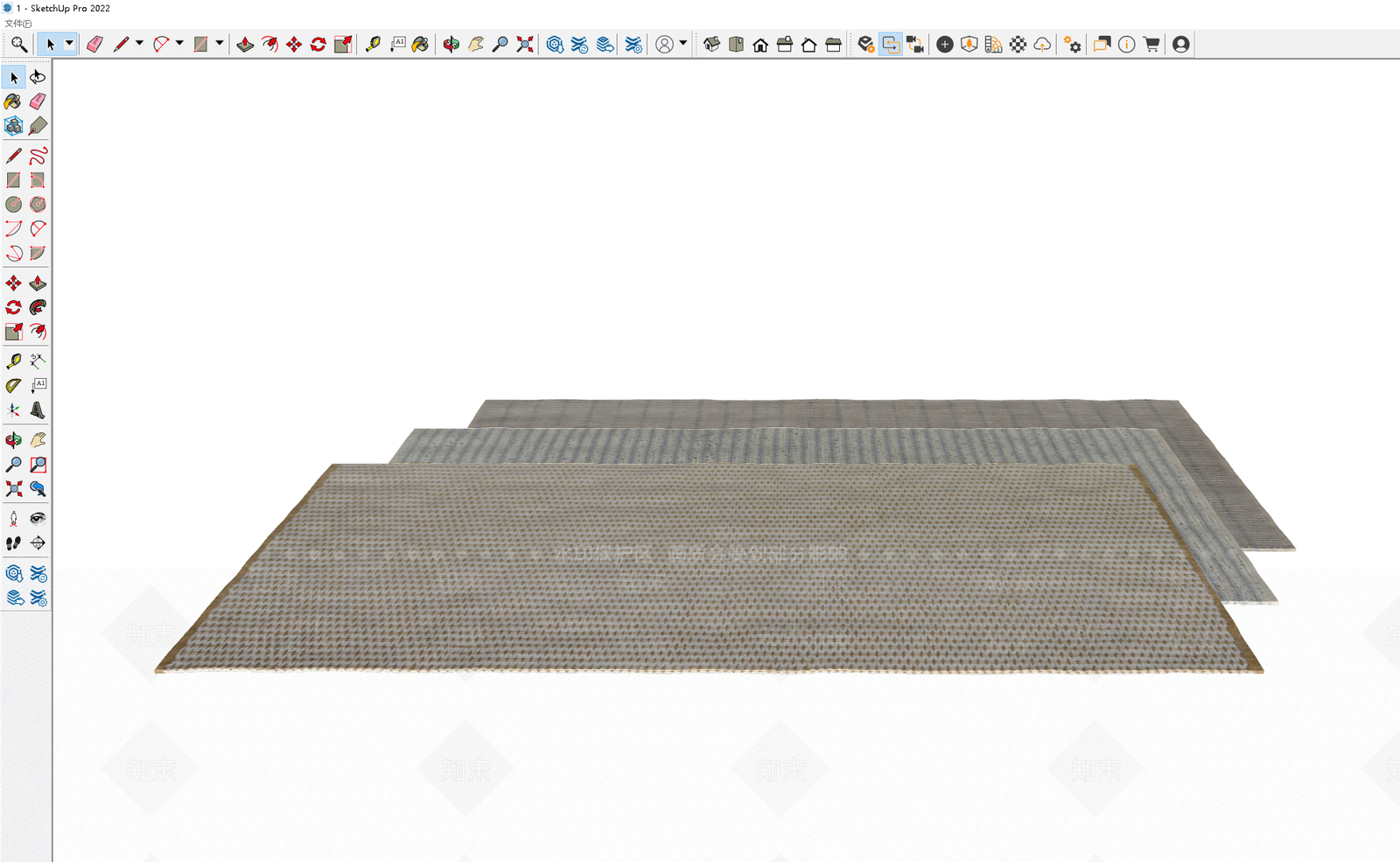The image size is (1400, 862).
Task: Open Extension Warehouse from top toolbar
Action: pos(579,44)
